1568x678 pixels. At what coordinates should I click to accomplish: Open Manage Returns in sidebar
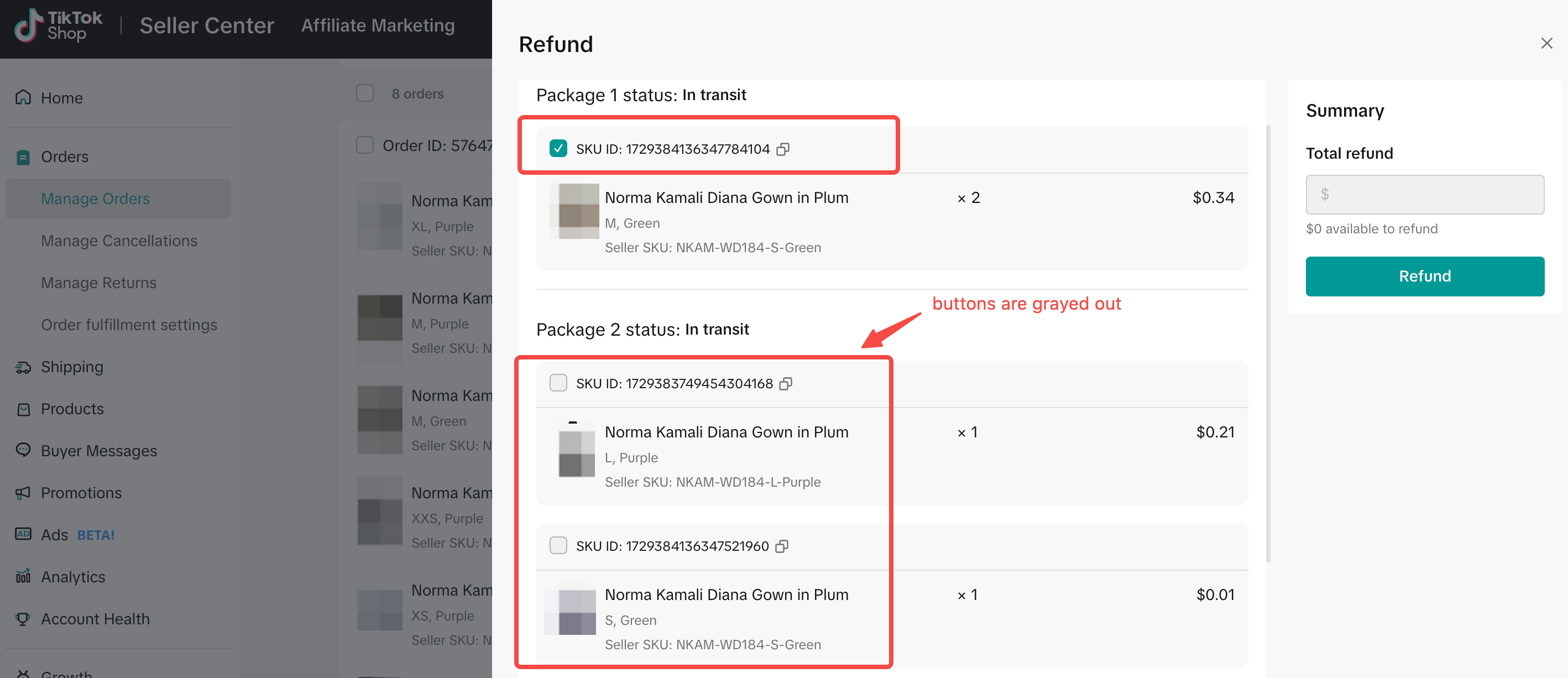pos(98,283)
